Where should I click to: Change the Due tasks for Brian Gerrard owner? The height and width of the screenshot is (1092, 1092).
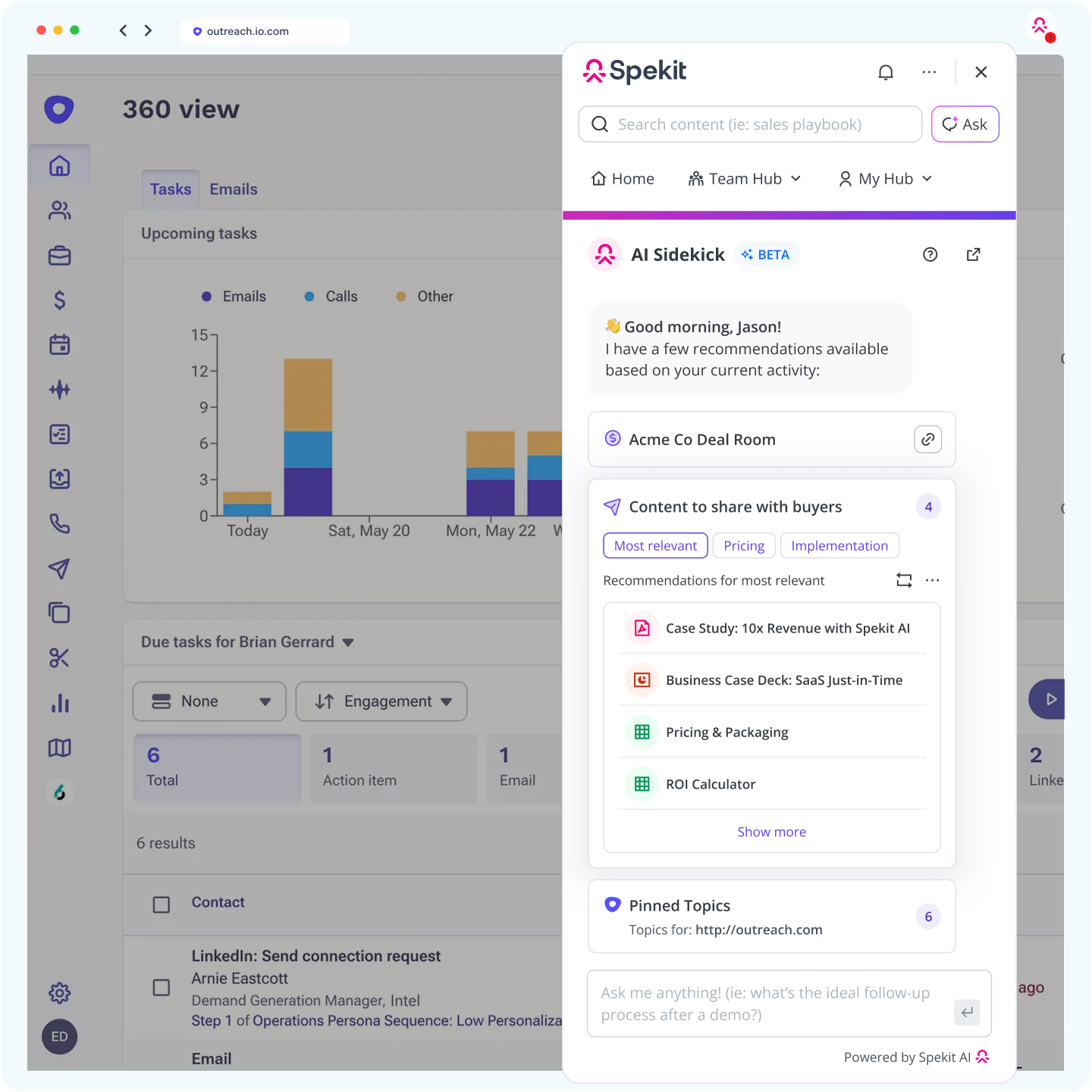(x=247, y=642)
